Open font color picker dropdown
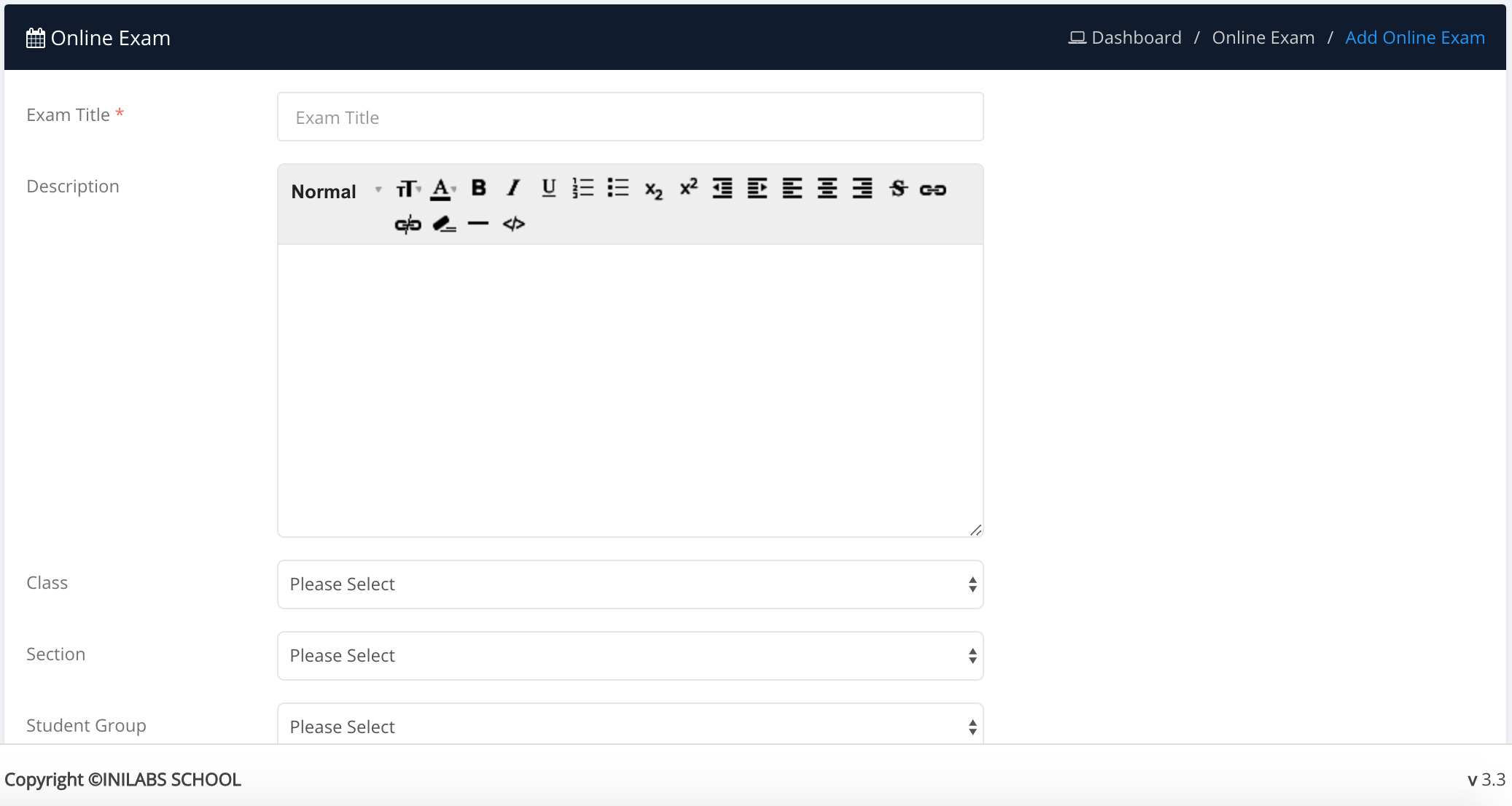 click(x=442, y=189)
